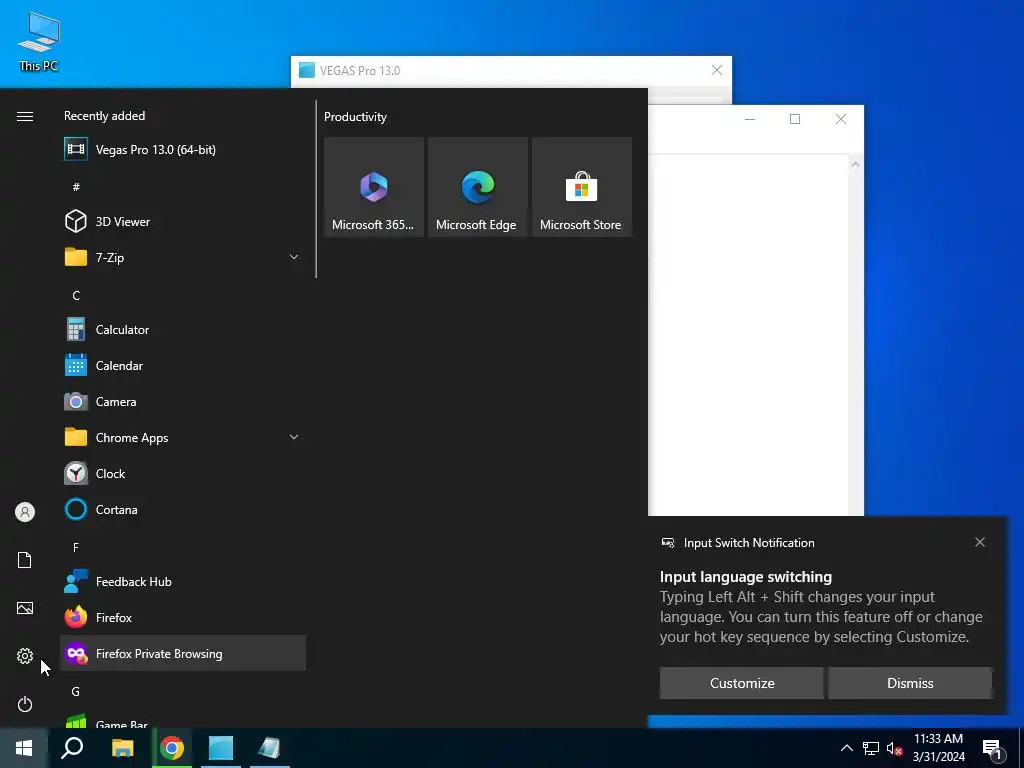
Task: Open the installer taskbar icon
Action: point(269,748)
